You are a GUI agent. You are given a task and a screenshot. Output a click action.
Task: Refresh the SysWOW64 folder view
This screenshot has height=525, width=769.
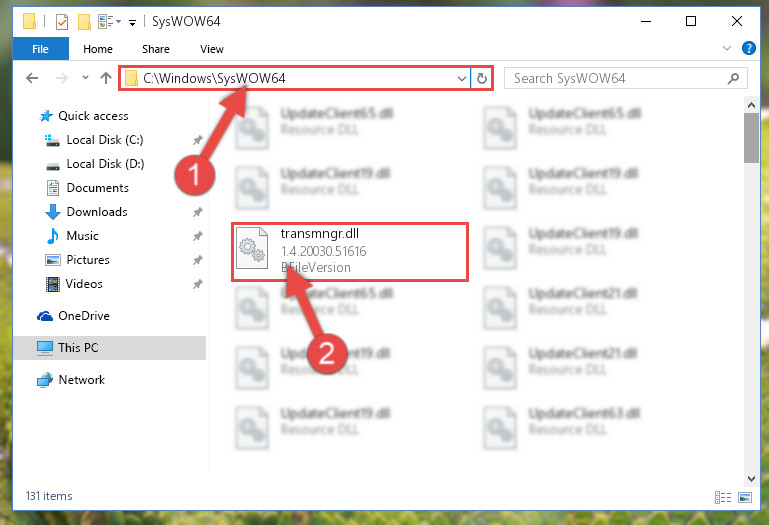coord(482,79)
